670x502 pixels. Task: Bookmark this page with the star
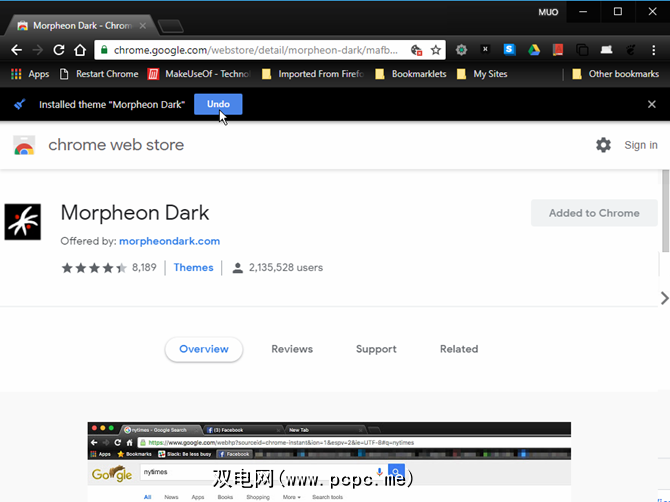pos(435,50)
